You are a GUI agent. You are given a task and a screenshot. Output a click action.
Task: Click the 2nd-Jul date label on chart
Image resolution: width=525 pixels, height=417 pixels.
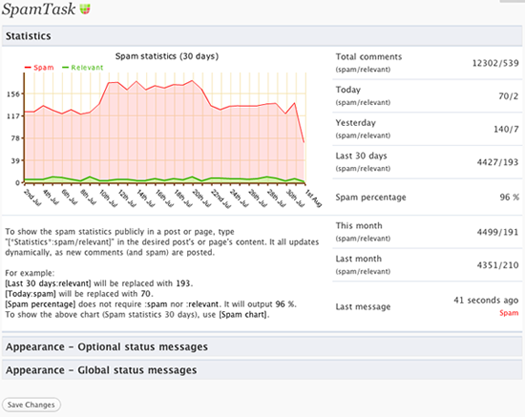pos(32,198)
